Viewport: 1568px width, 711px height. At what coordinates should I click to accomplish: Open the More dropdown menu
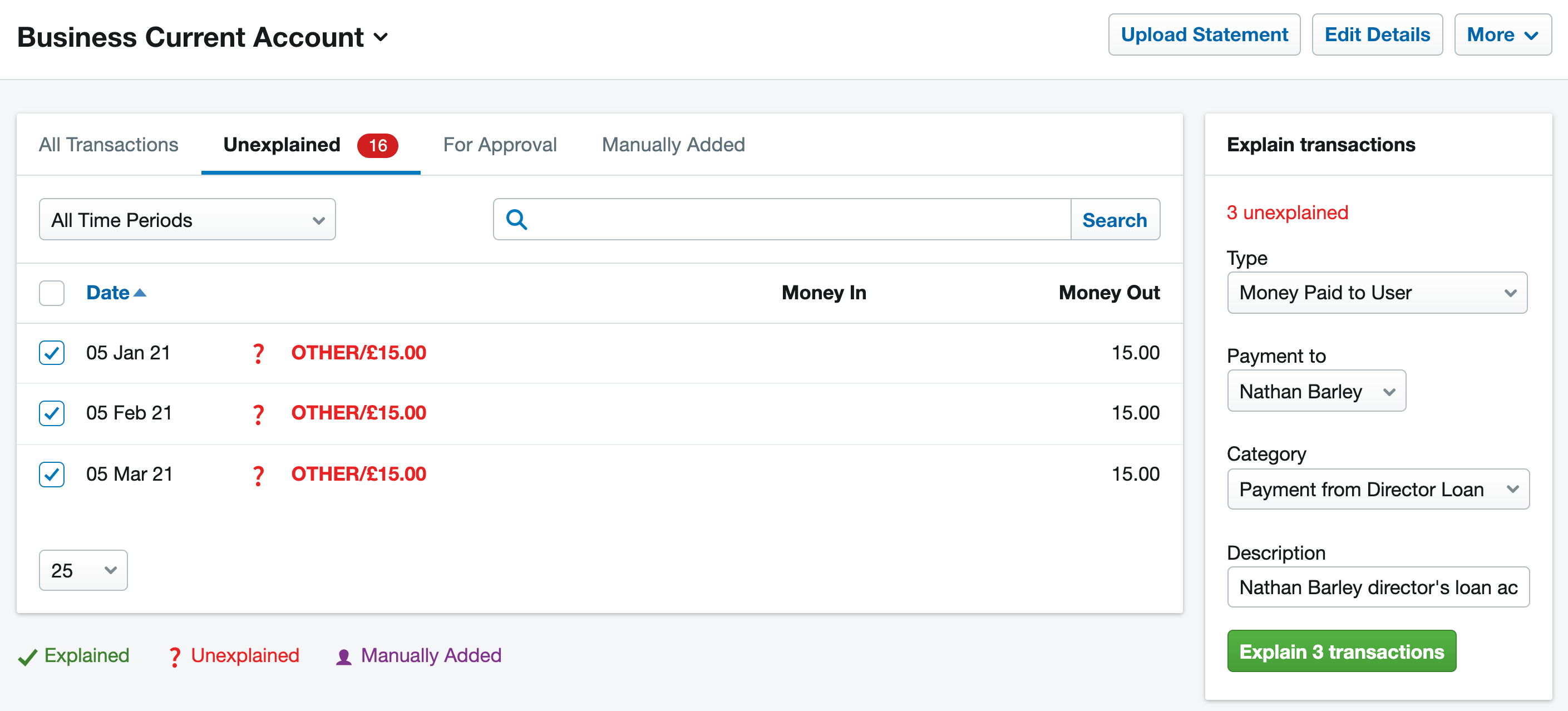tap(1502, 34)
